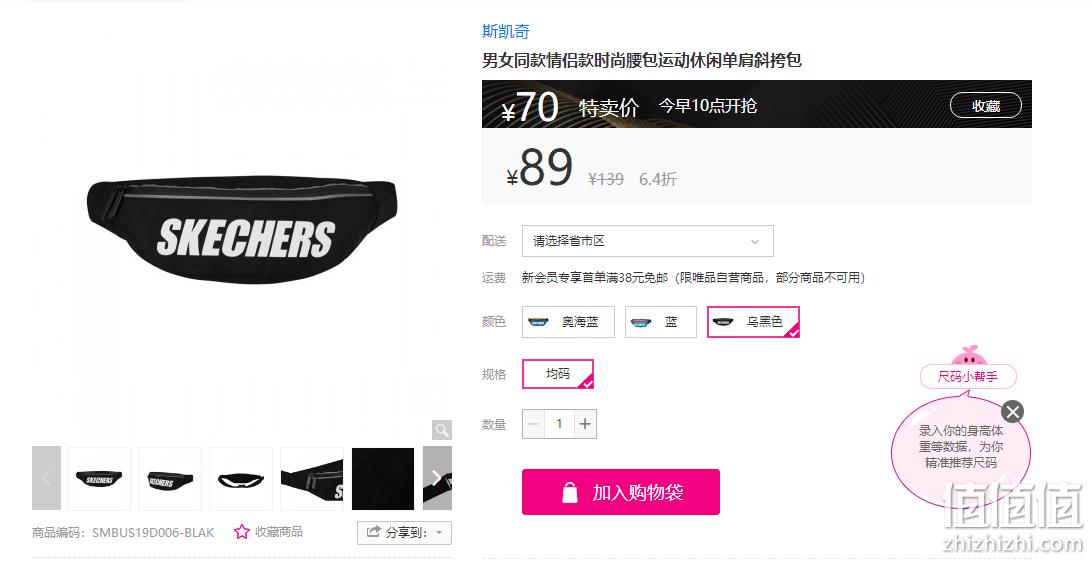Select the 奥海蓝 color option
Image resolution: width=1092 pixels, height=561 pixels.
pyautogui.click(x=568, y=322)
